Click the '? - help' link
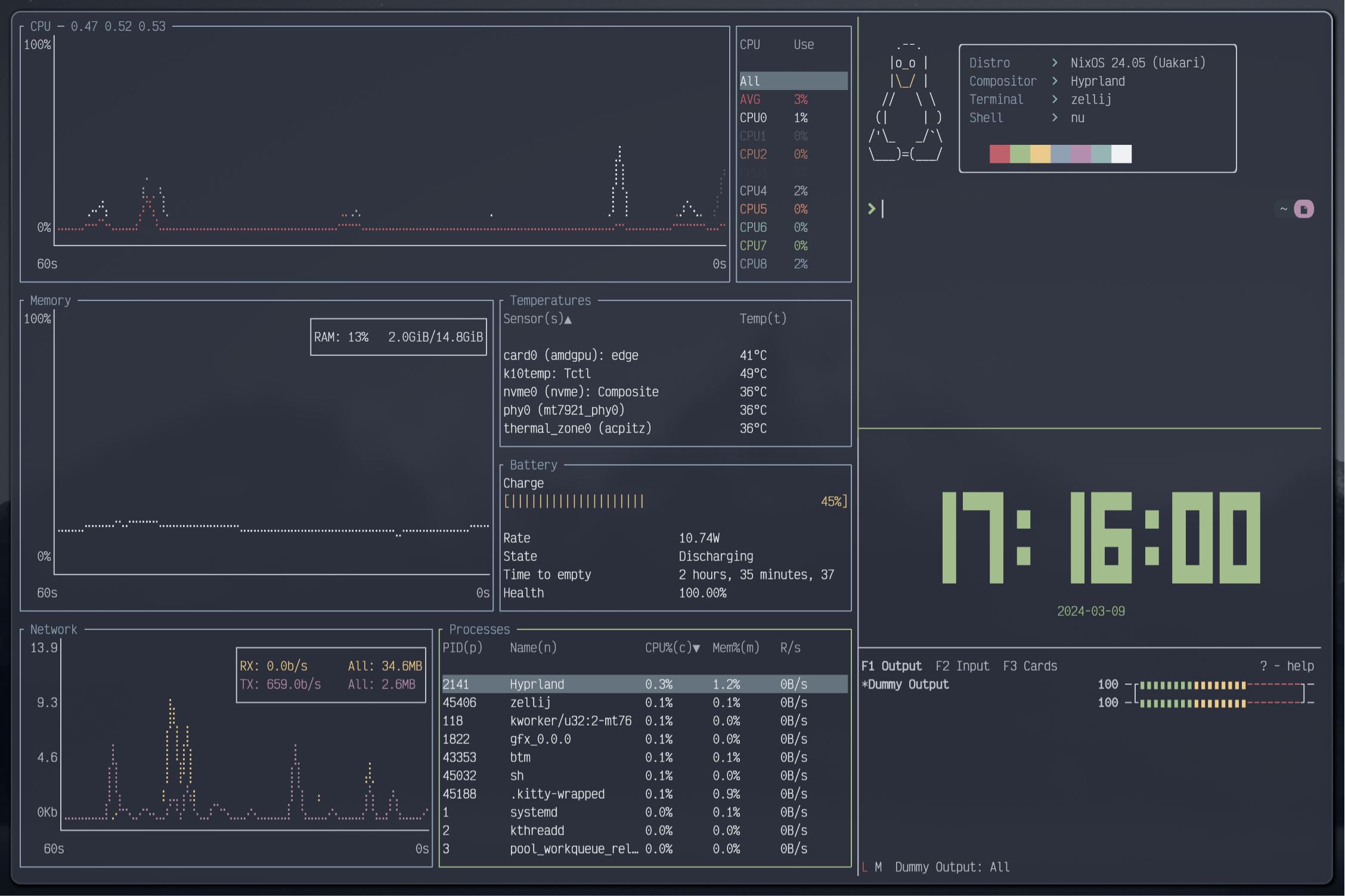Viewport: 1345px width, 896px height. pos(1286,666)
